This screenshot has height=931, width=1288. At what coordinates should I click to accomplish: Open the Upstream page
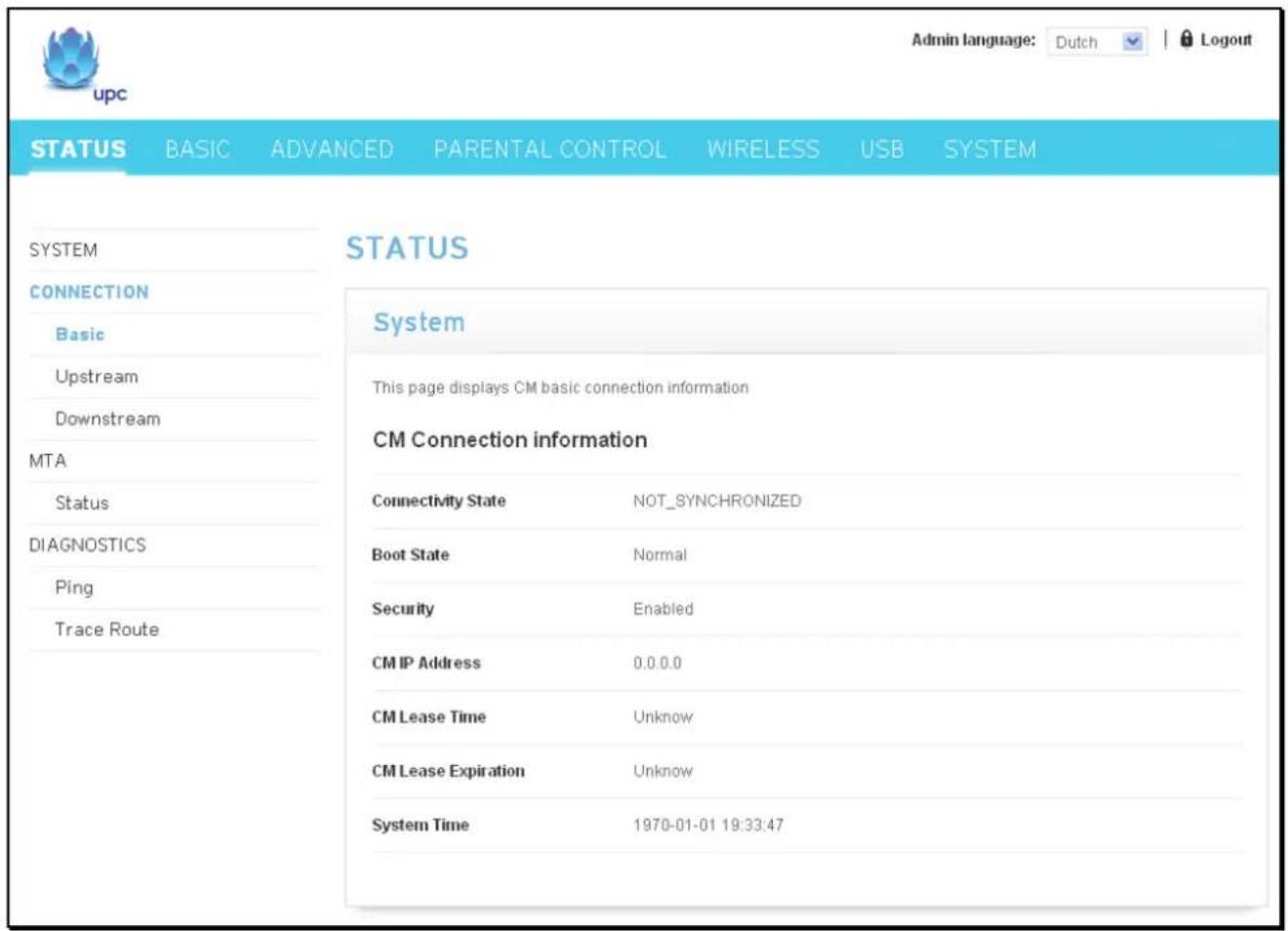coord(97,377)
